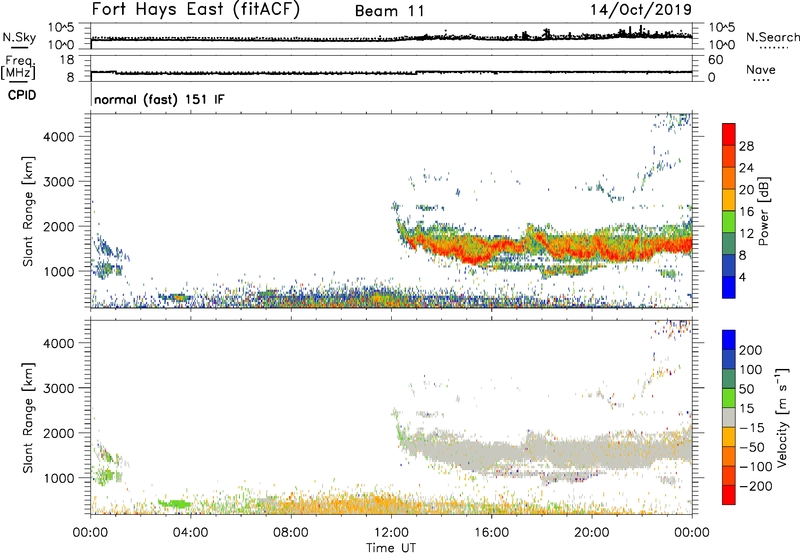Click the 'N.Sky' legend label
This screenshot has width=800, height=554.
click(x=19, y=38)
